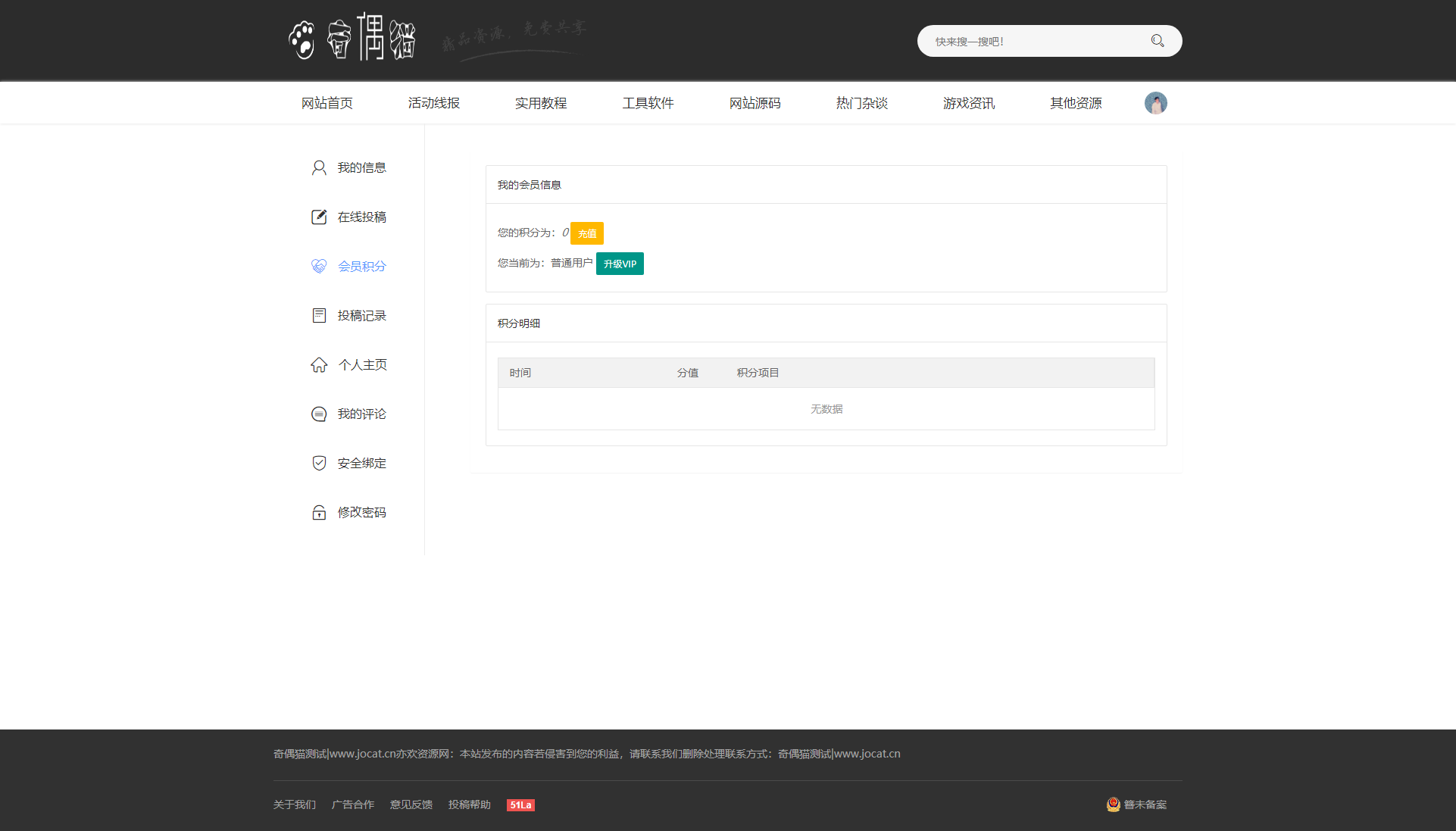Click the 51La statistics badge

520,805
